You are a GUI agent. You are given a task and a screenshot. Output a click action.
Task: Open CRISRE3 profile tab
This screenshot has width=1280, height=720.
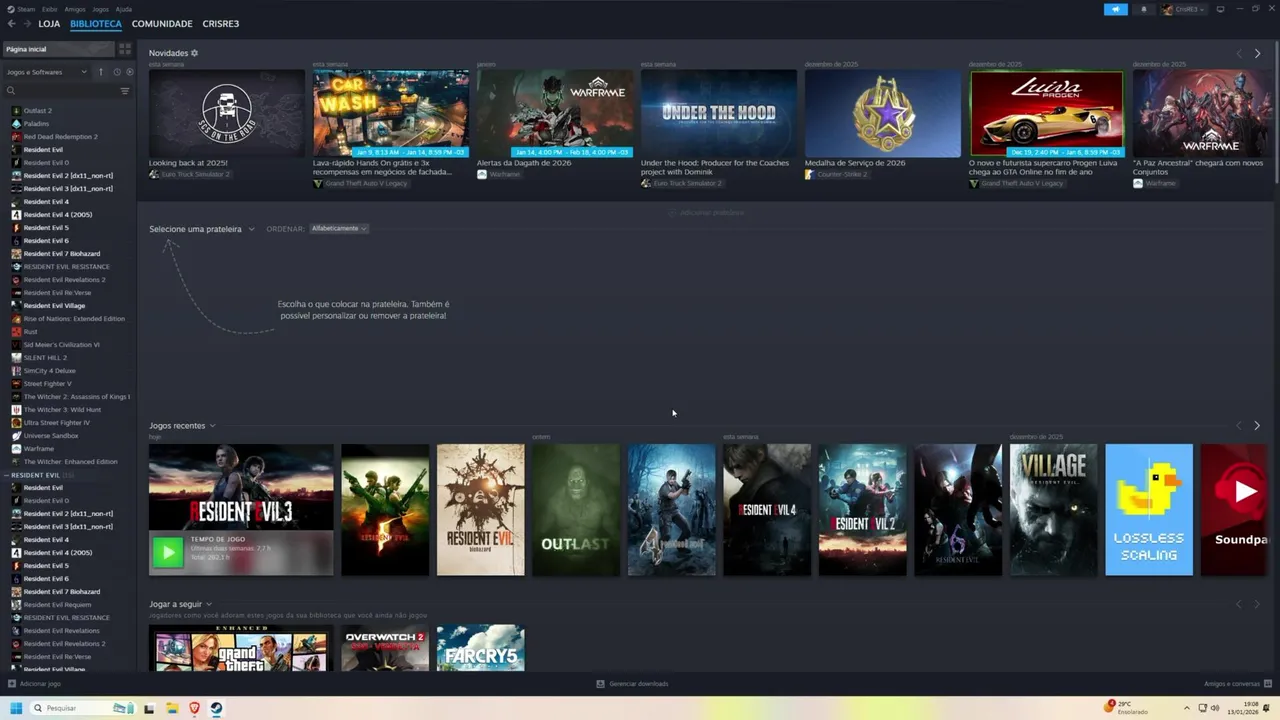(x=221, y=23)
